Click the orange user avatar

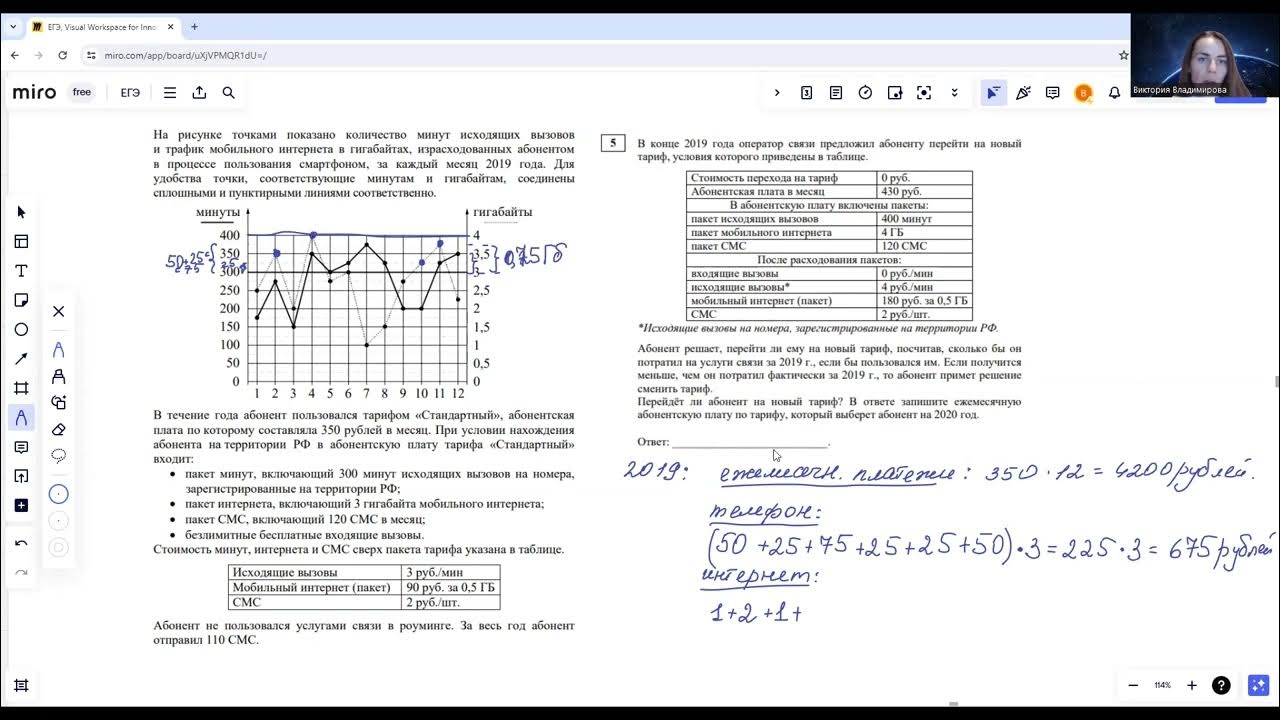coord(1083,93)
